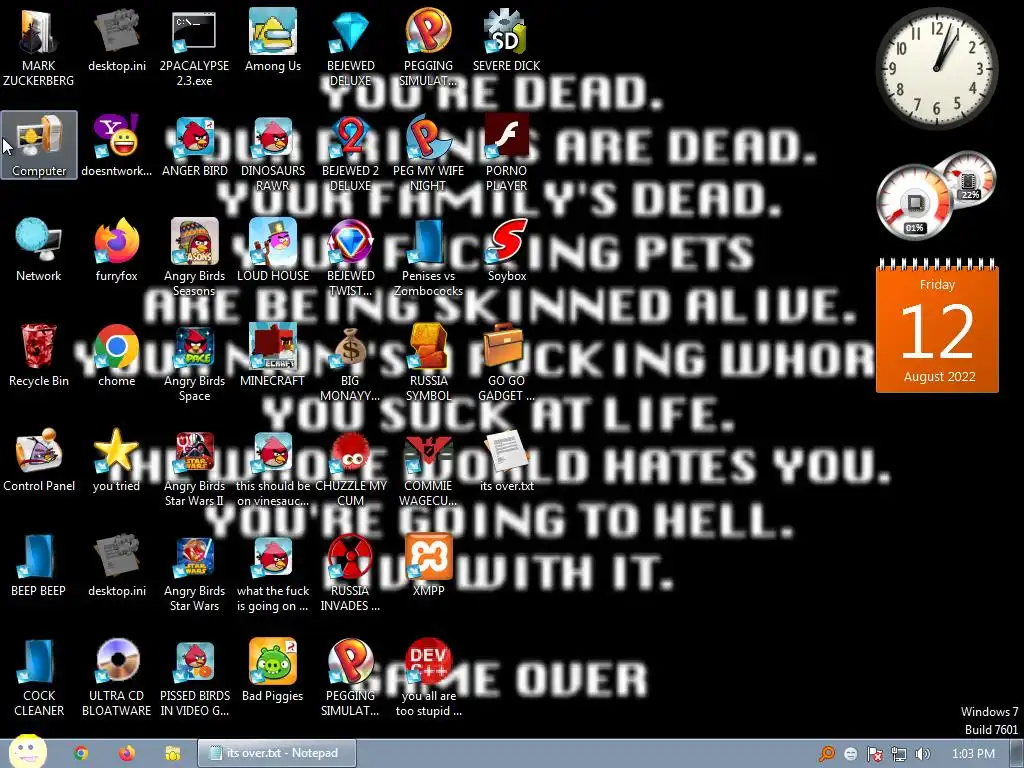This screenshot has height=768, width=1024.
Task: Click the volume speaker tray icon
Action: tap(923, 754)
